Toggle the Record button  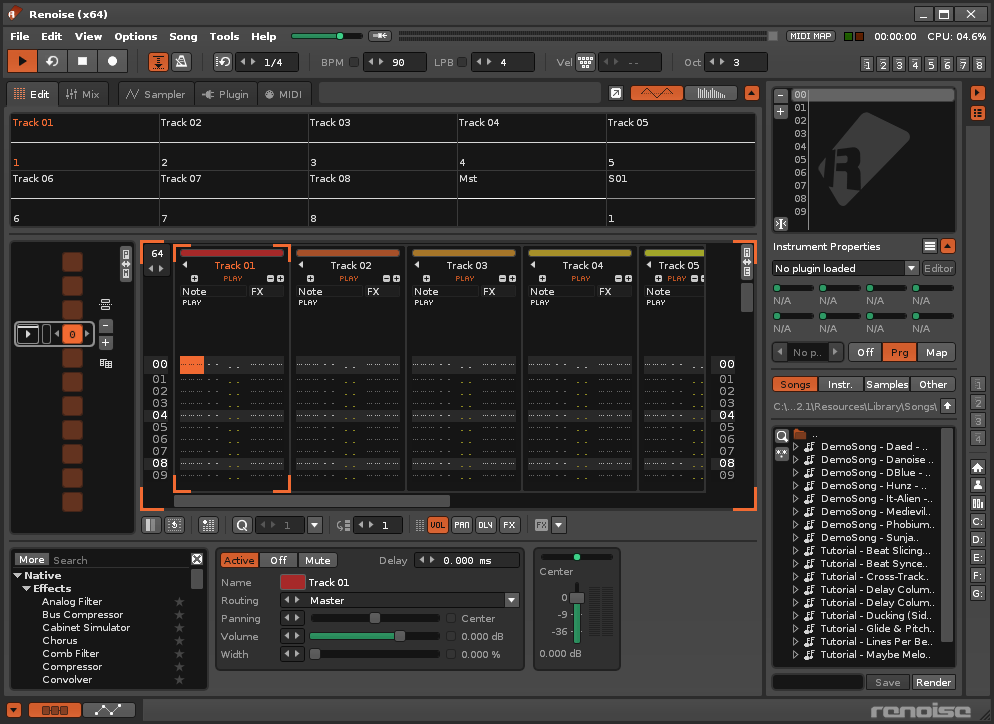click(112, 62)
